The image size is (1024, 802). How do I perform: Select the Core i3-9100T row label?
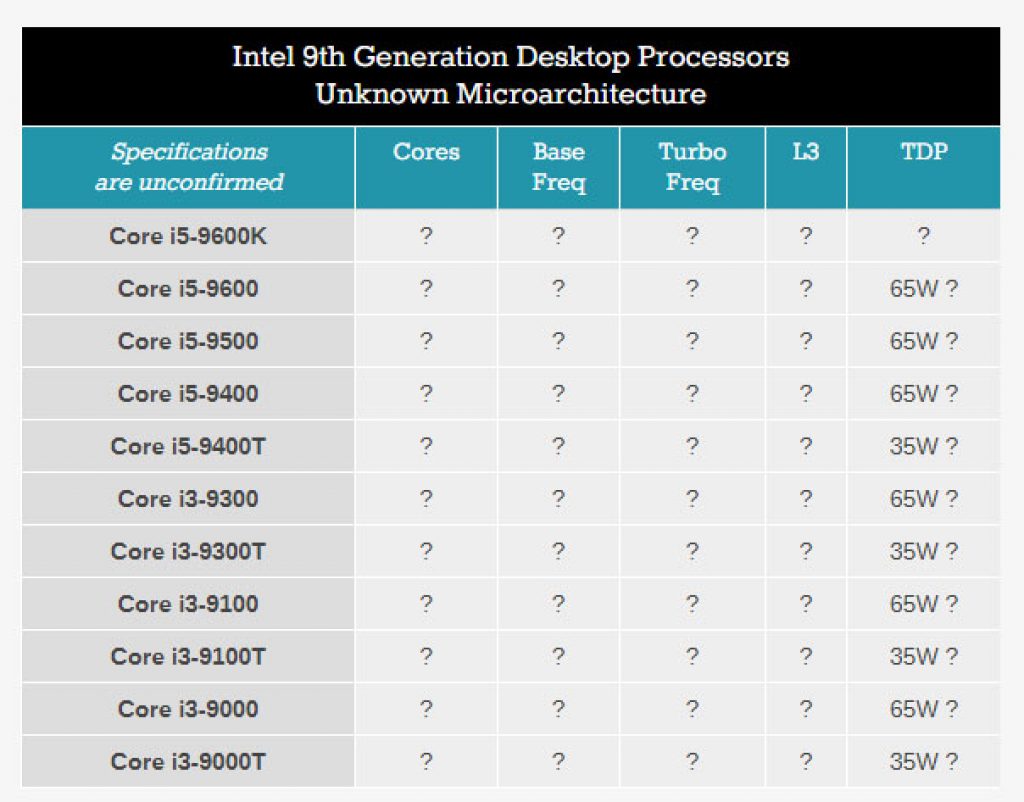pos(187,656)
